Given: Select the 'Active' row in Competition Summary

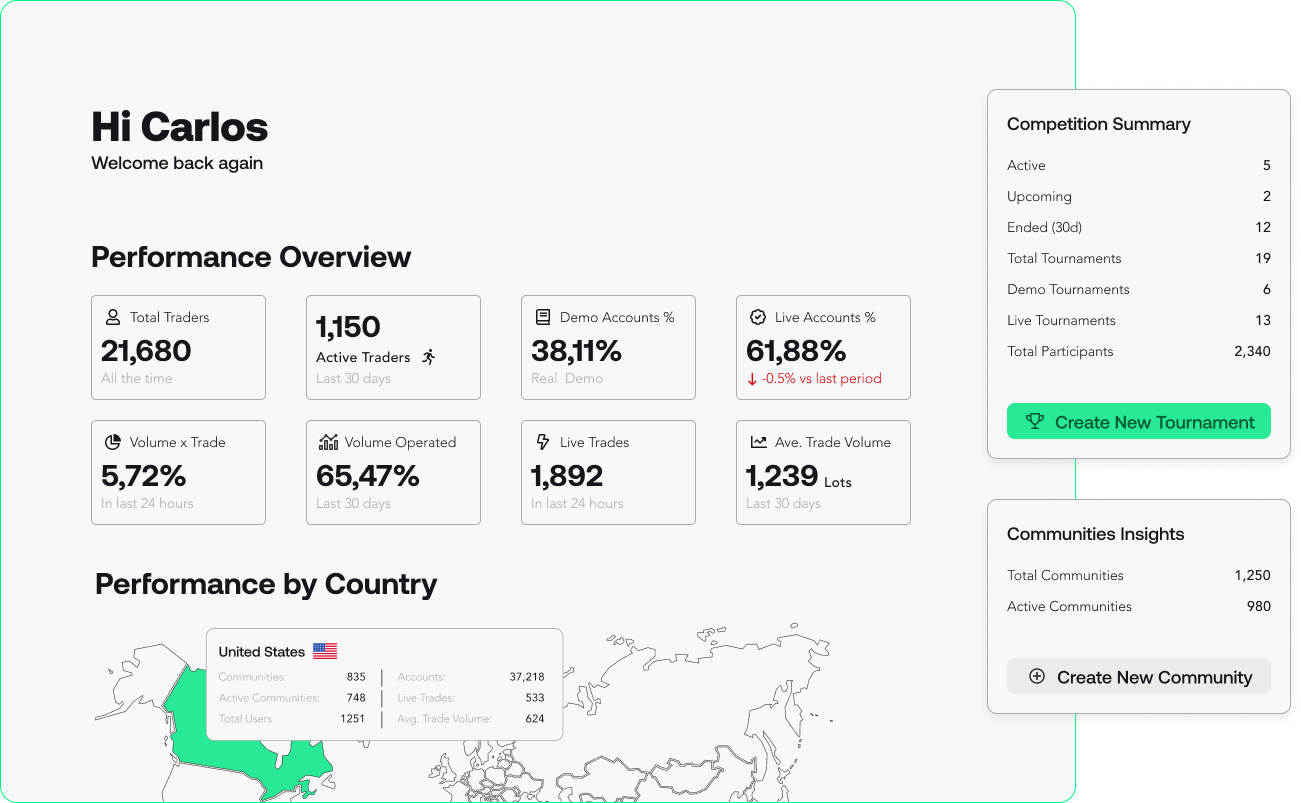Looking at the screenshot, I should tap(1139, 166).
